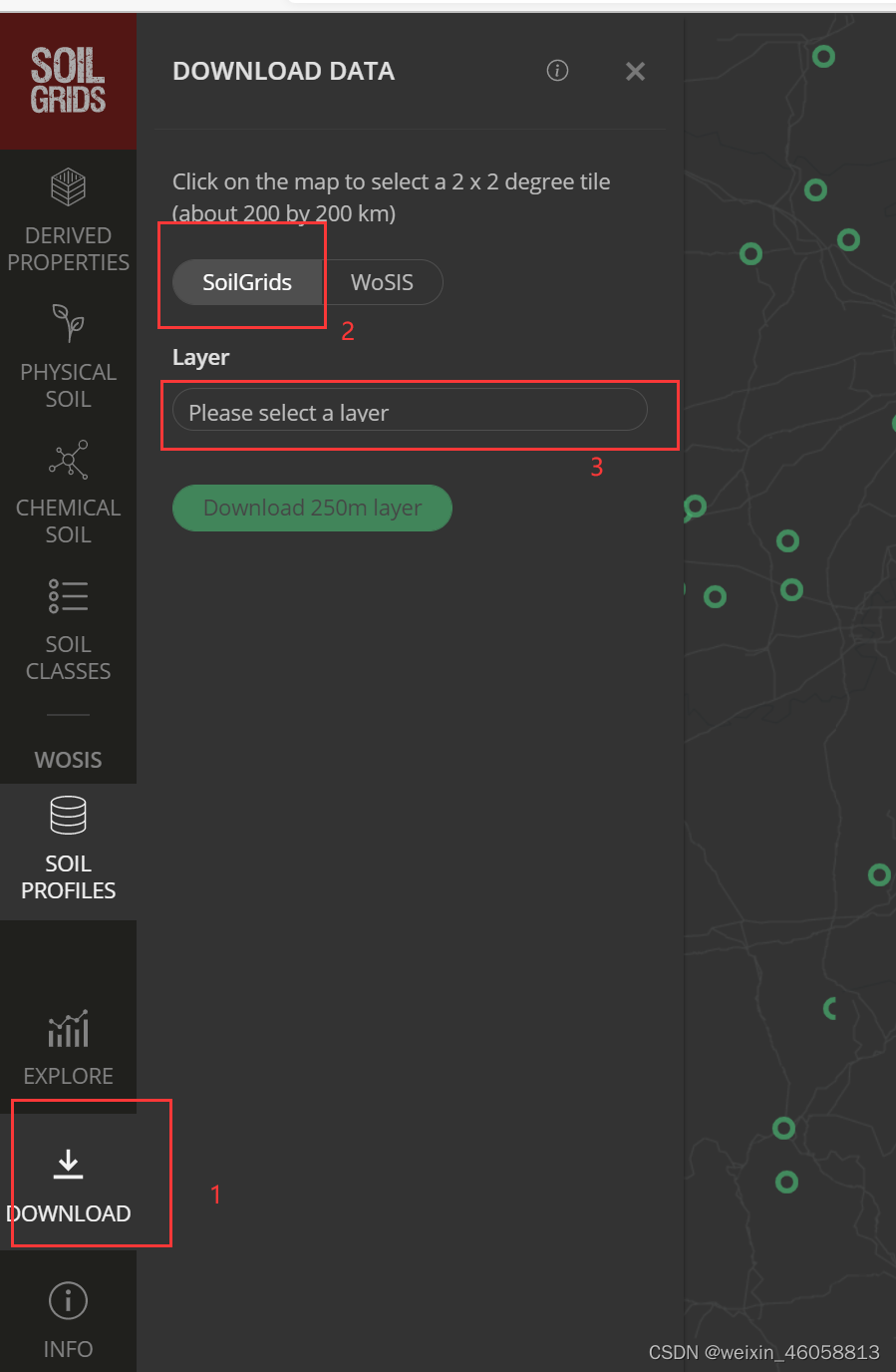Click Download 250m layer button
Screen dimensions: 896x1372
(x=312, y=508)
